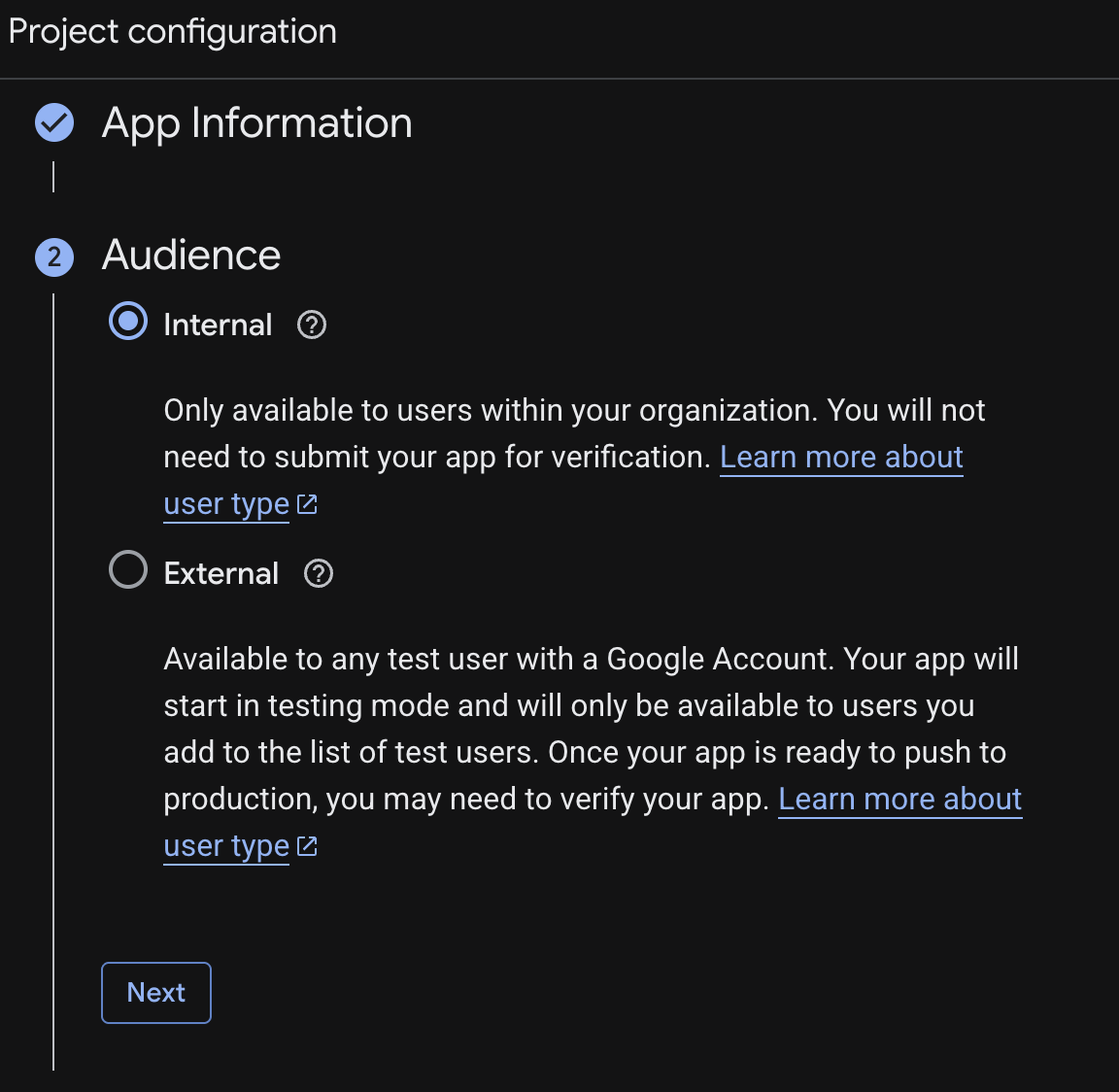Click text 'Available to any test user with a Google Account'
This screenshot has height=1092, width=1119.
tap(498, 659)
